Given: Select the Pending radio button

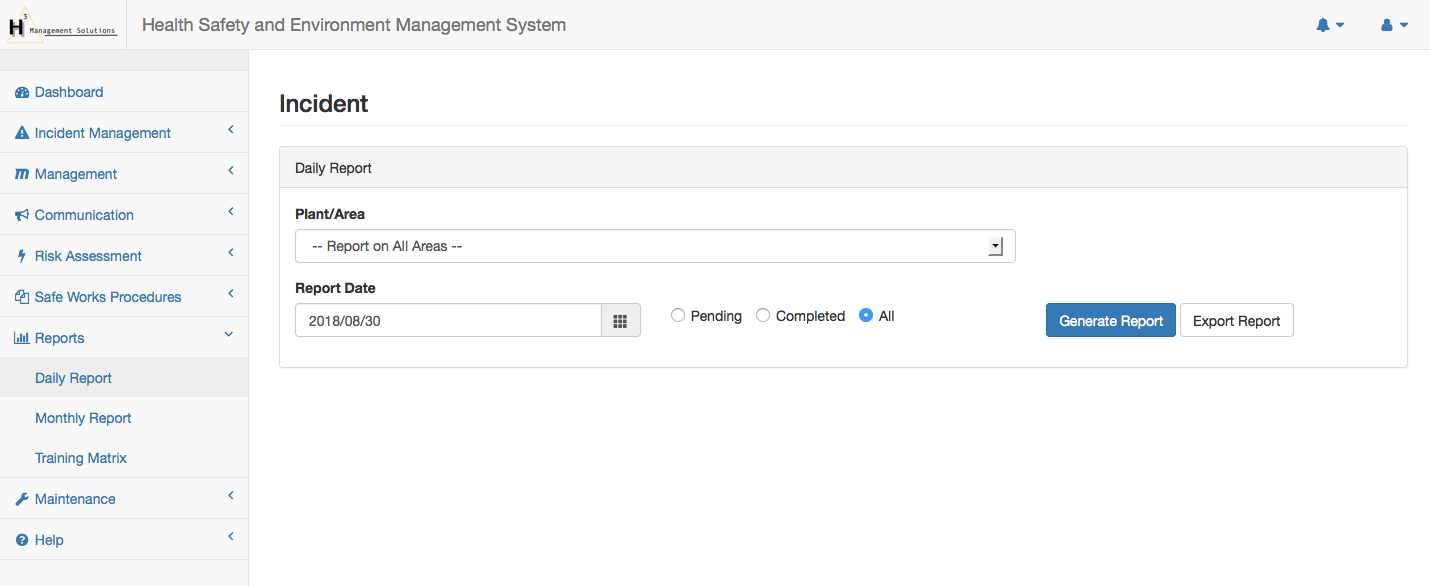Looking at the screenshot, I should 678,316.
